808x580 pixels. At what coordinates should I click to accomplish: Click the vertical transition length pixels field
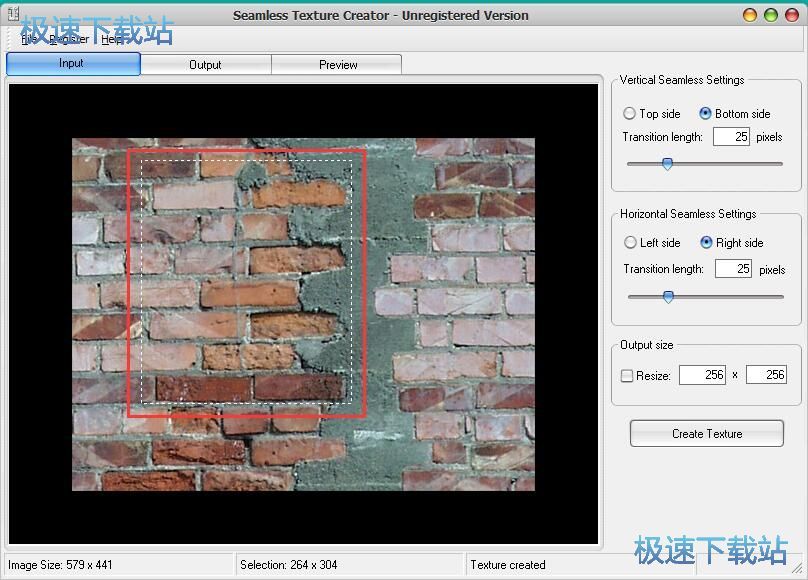point(731,137)
